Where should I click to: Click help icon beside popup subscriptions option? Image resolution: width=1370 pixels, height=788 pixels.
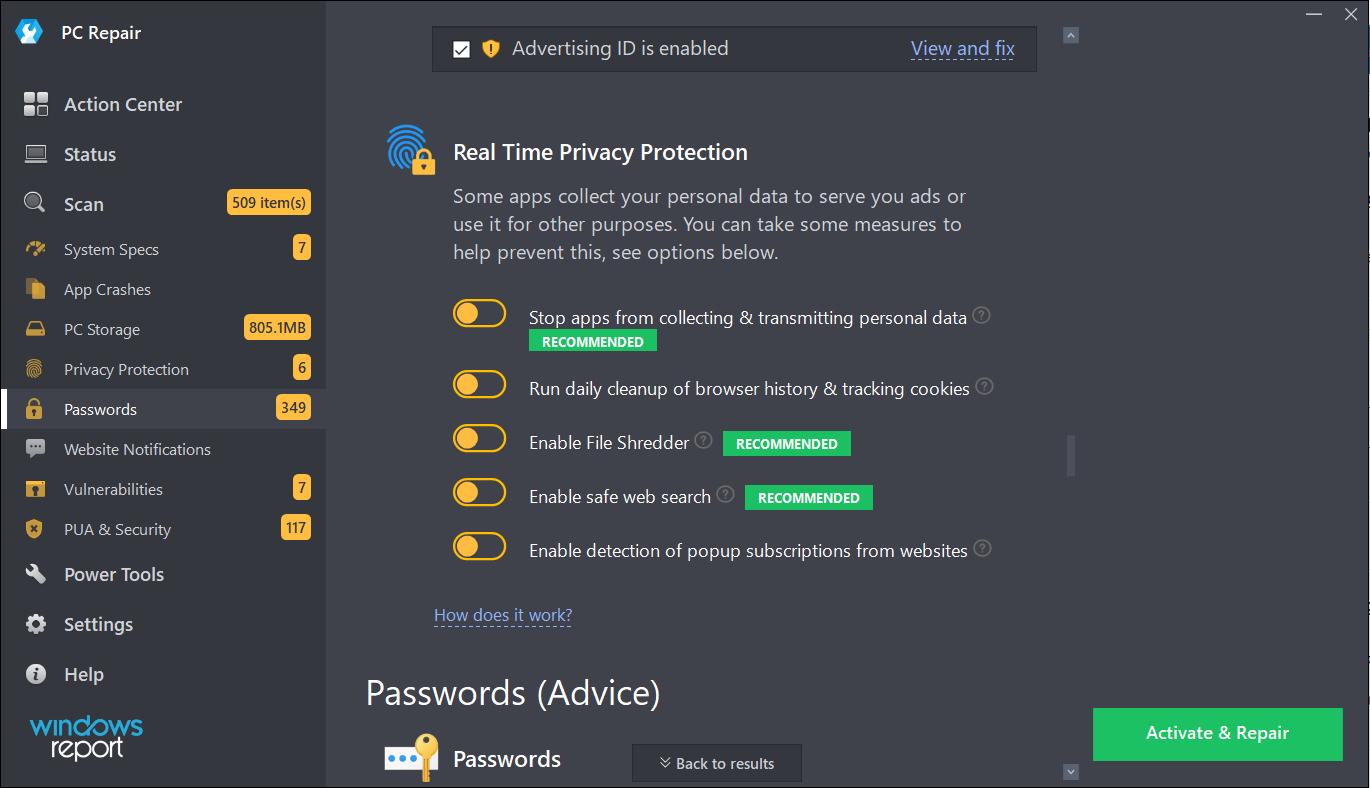click(x=983, y=548)
